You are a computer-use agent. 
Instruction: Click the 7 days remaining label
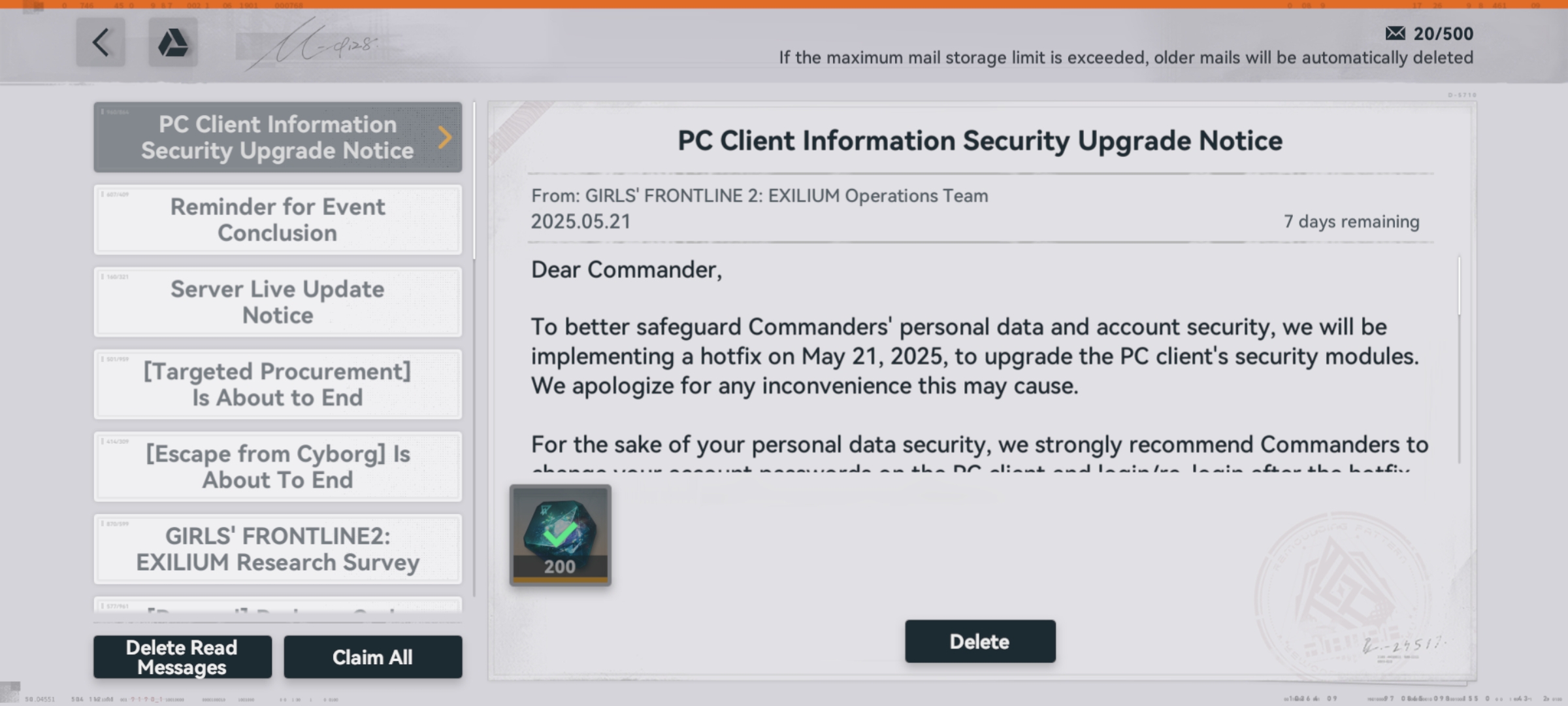tap(1351, 222)
